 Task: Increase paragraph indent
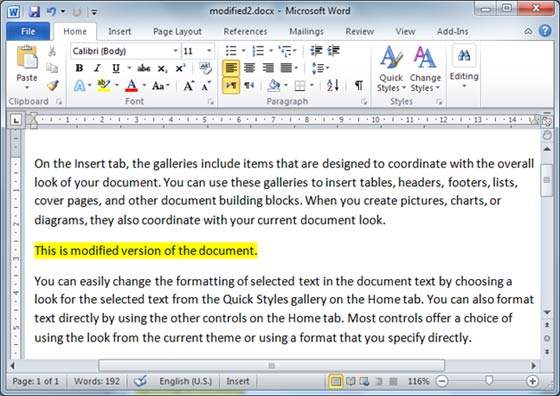pos(334,51)
